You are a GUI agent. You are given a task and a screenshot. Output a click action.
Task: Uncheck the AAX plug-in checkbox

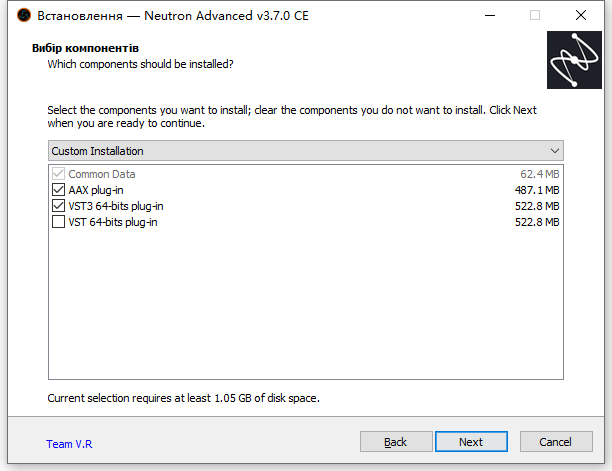(58, 190)
